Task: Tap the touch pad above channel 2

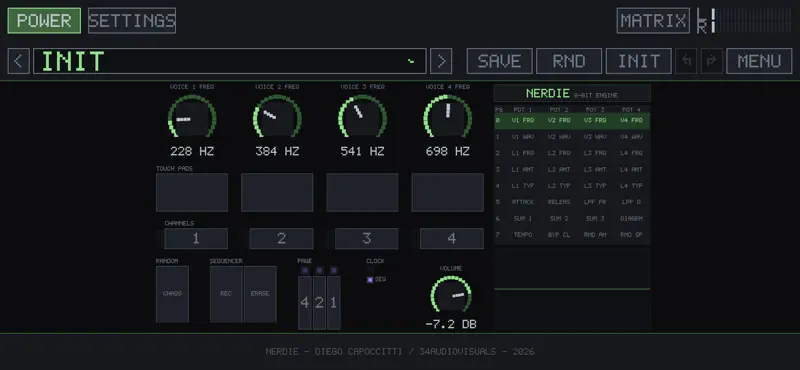Action: 277,192
